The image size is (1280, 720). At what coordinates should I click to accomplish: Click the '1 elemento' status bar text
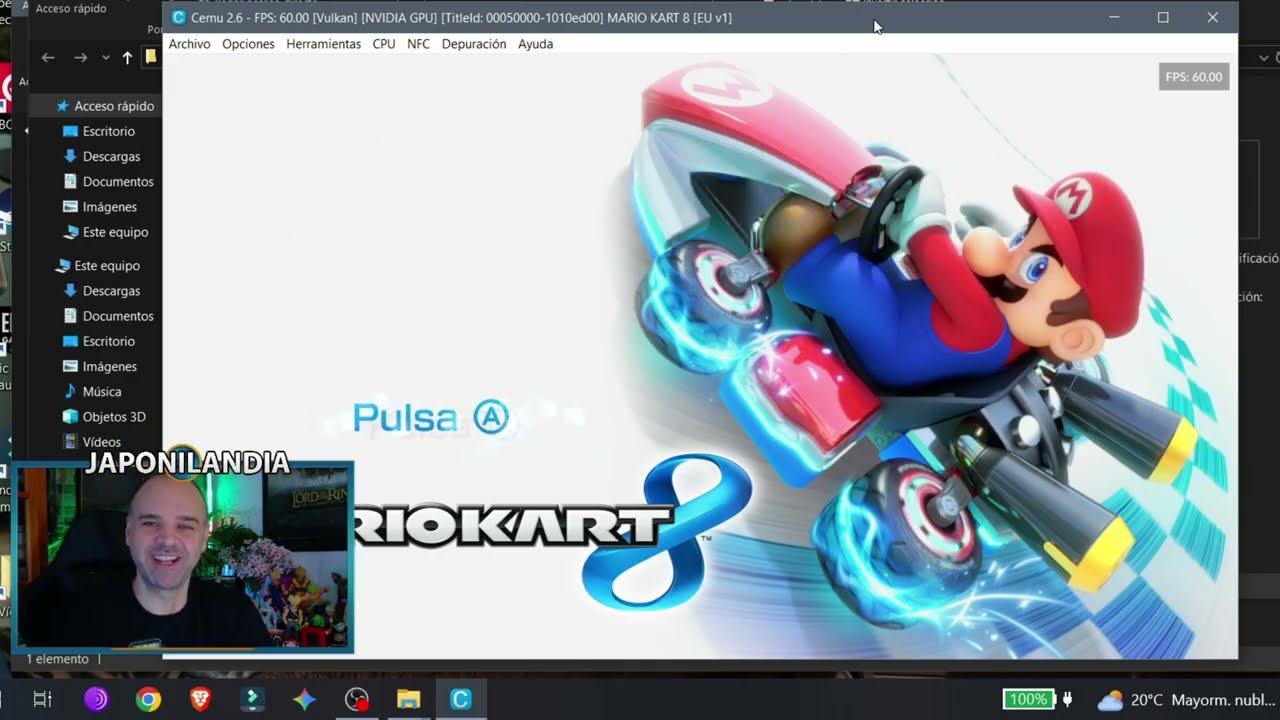click(57, 659)
